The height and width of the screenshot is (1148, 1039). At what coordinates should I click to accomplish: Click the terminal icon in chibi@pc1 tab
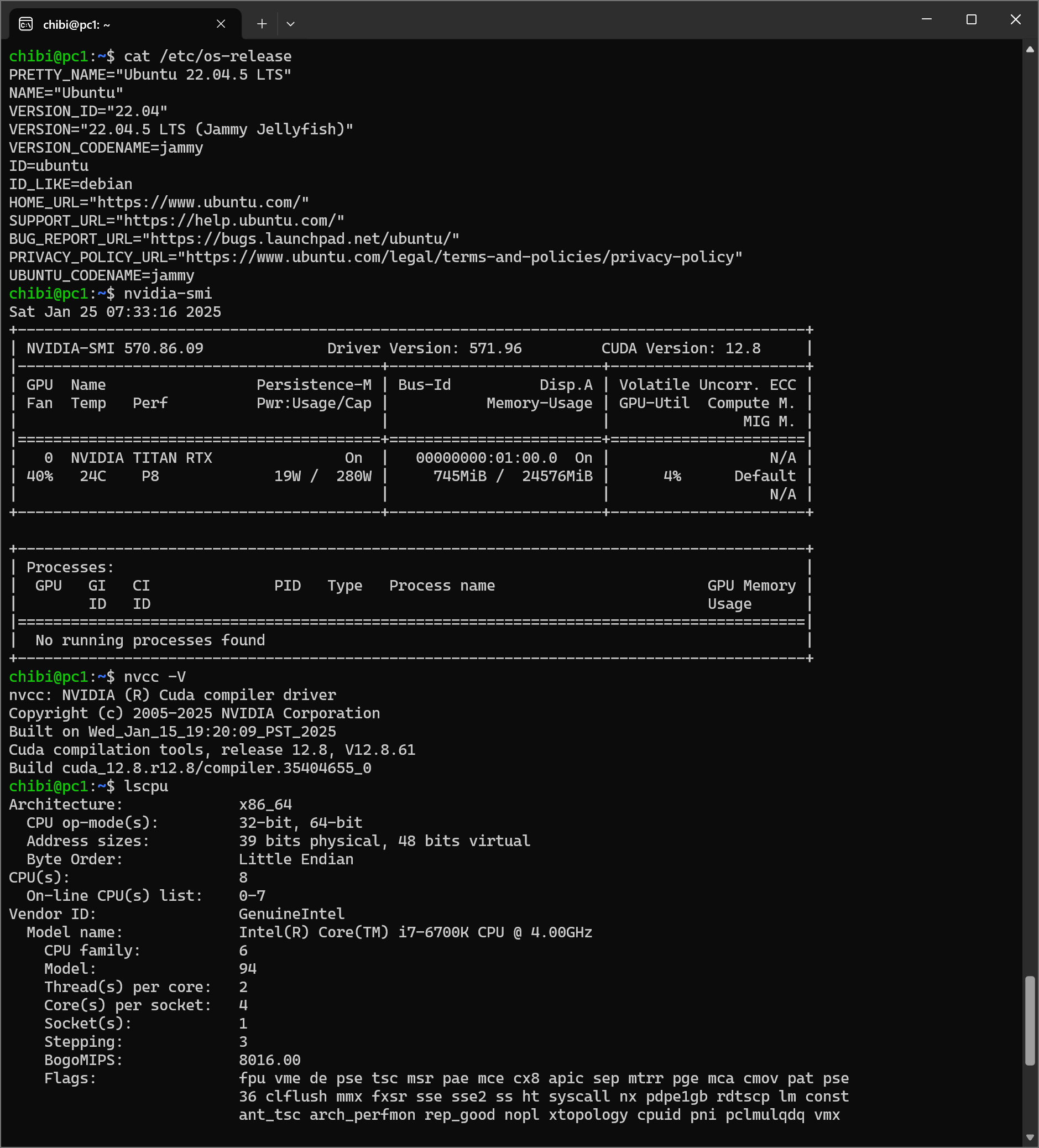[25, 24]
